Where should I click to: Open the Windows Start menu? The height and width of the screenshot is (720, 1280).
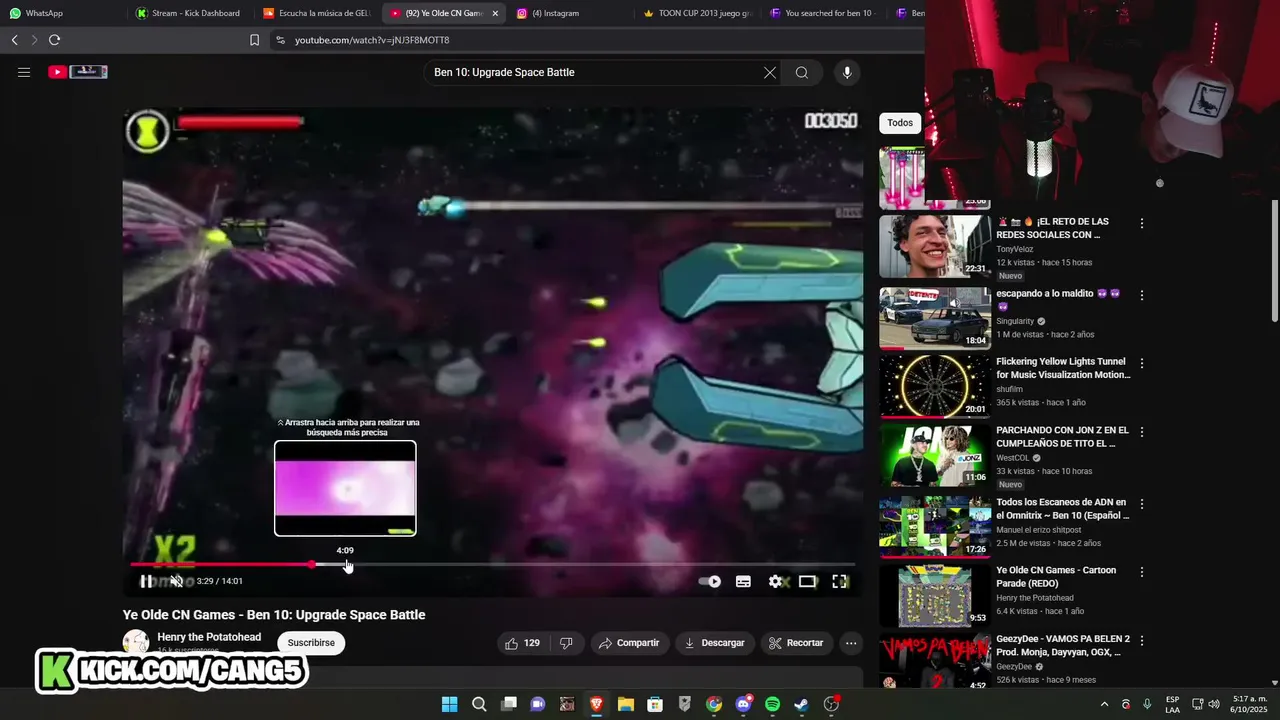[450, 704]
